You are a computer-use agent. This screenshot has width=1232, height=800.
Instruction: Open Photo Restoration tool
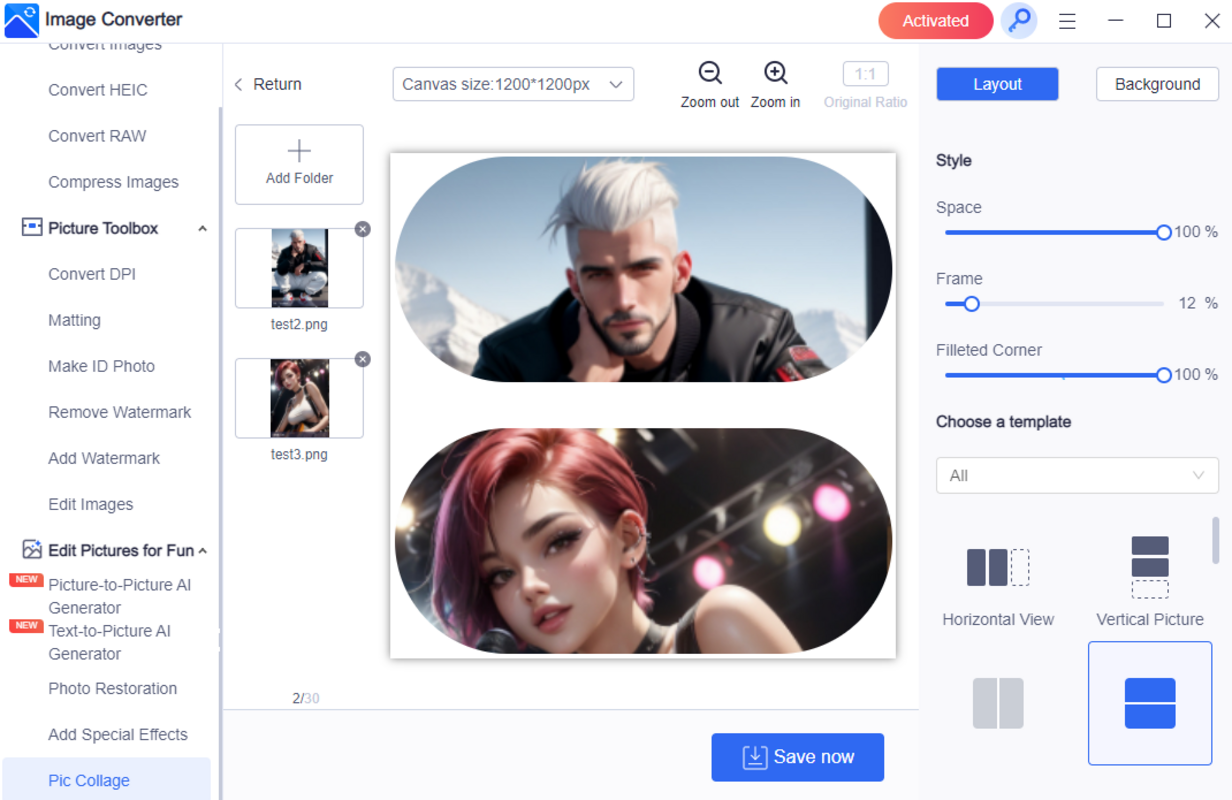(x=112, y=688)
